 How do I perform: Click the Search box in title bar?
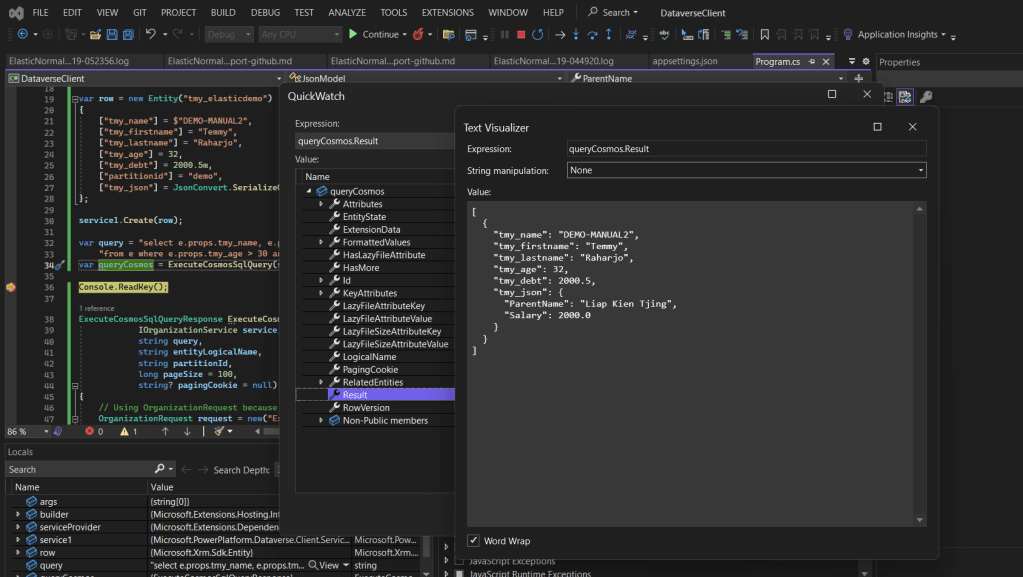coord(613,12)
